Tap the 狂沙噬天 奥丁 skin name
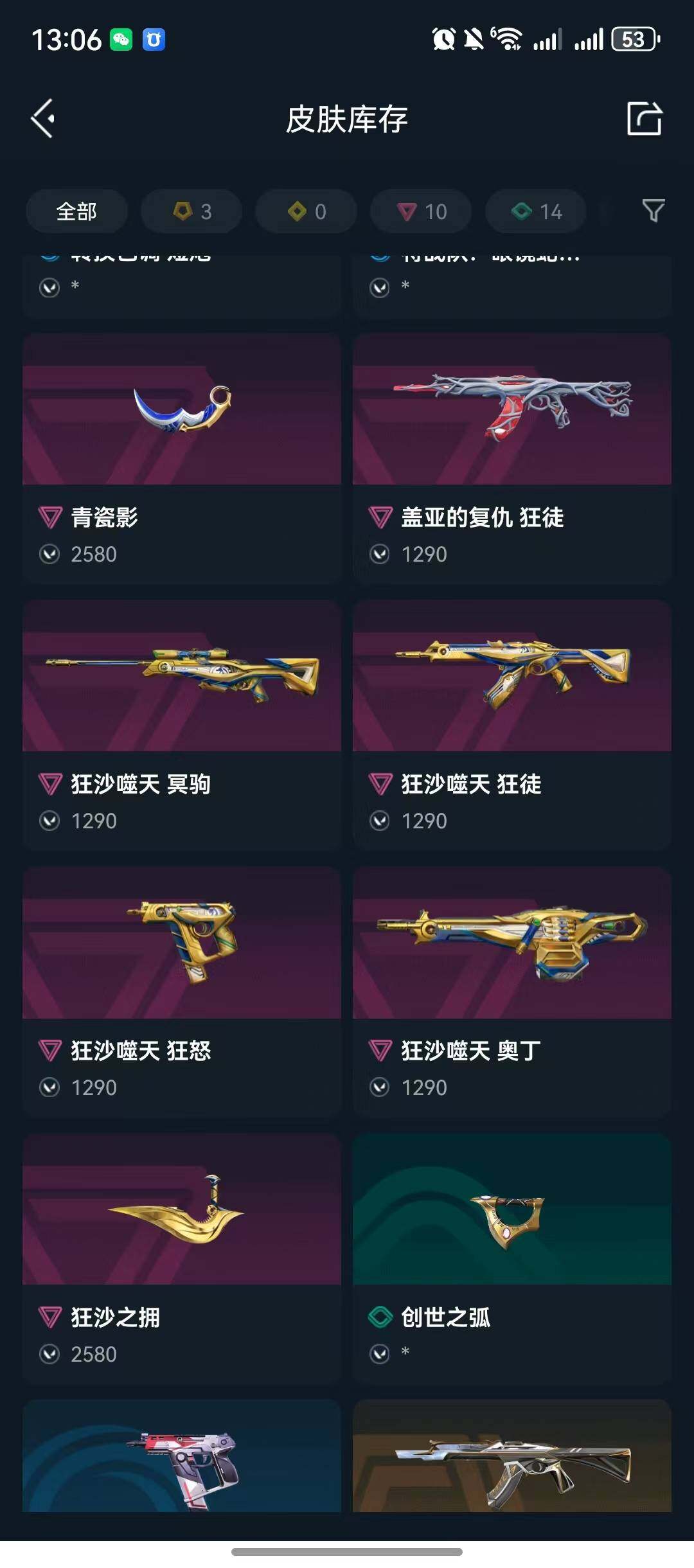The image size is (694, 1568). point(471,1051)
